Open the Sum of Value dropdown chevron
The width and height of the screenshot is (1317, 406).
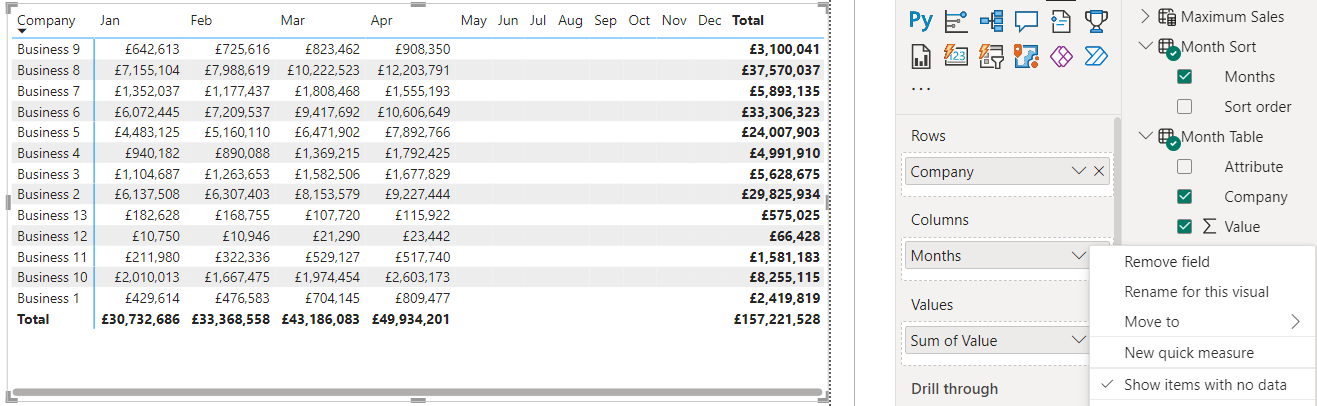coord(1079,341)
